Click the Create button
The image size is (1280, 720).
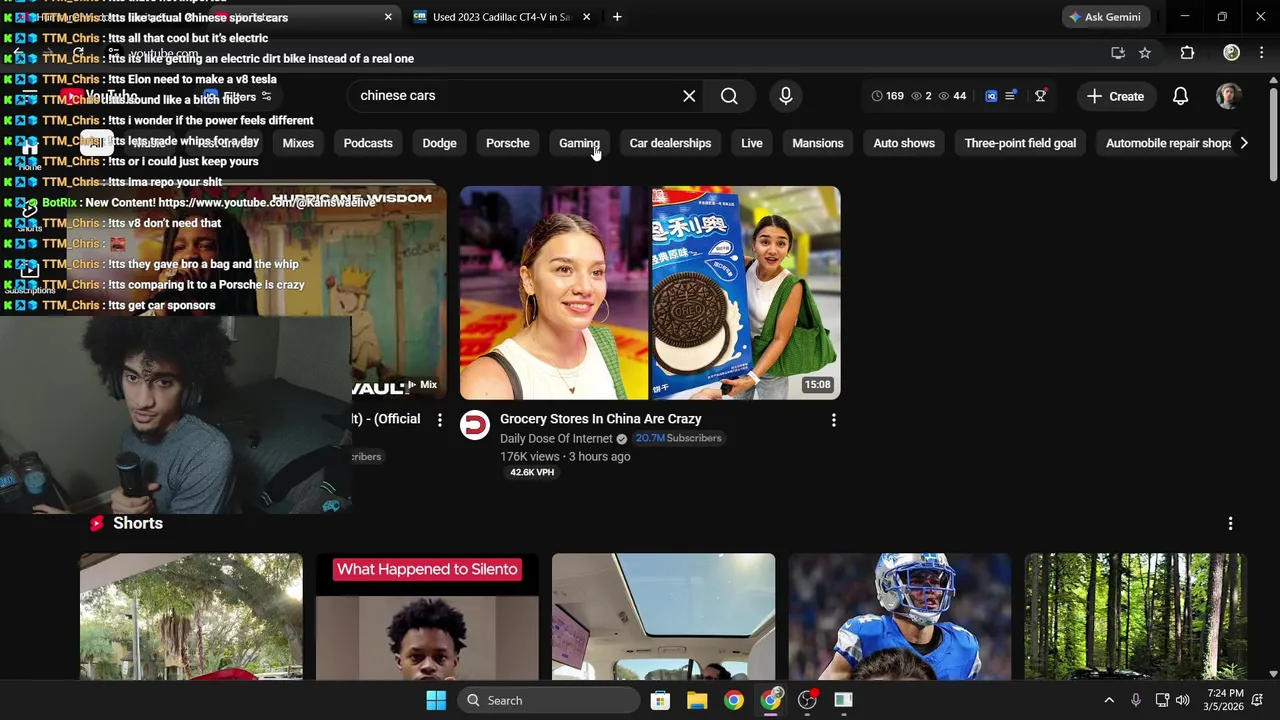point(1115,96)
